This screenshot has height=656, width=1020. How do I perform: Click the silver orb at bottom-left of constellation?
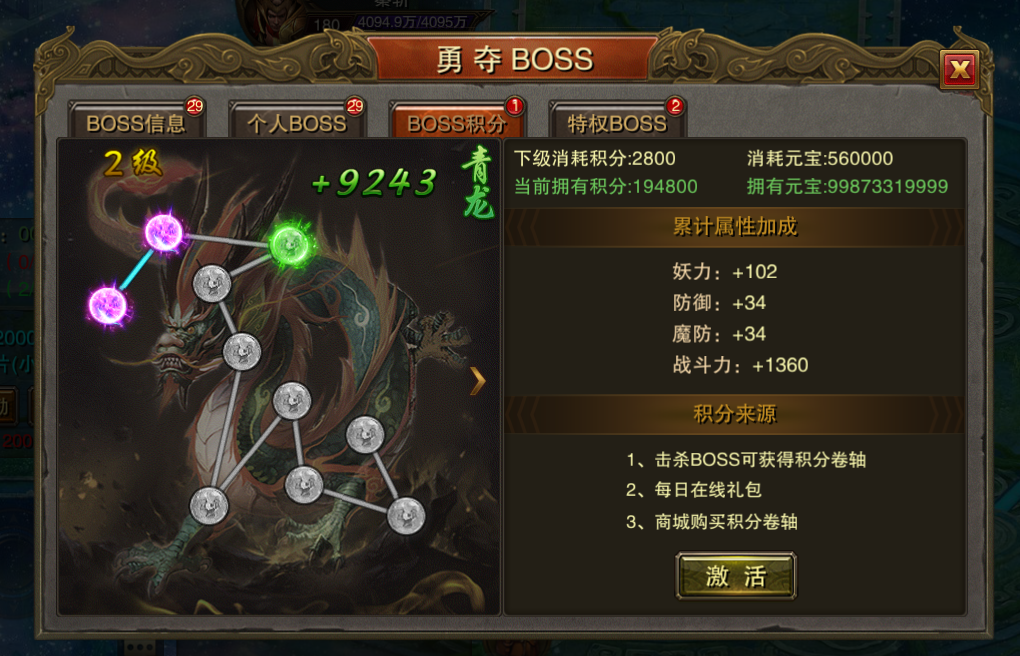click(x=209, y=506)
